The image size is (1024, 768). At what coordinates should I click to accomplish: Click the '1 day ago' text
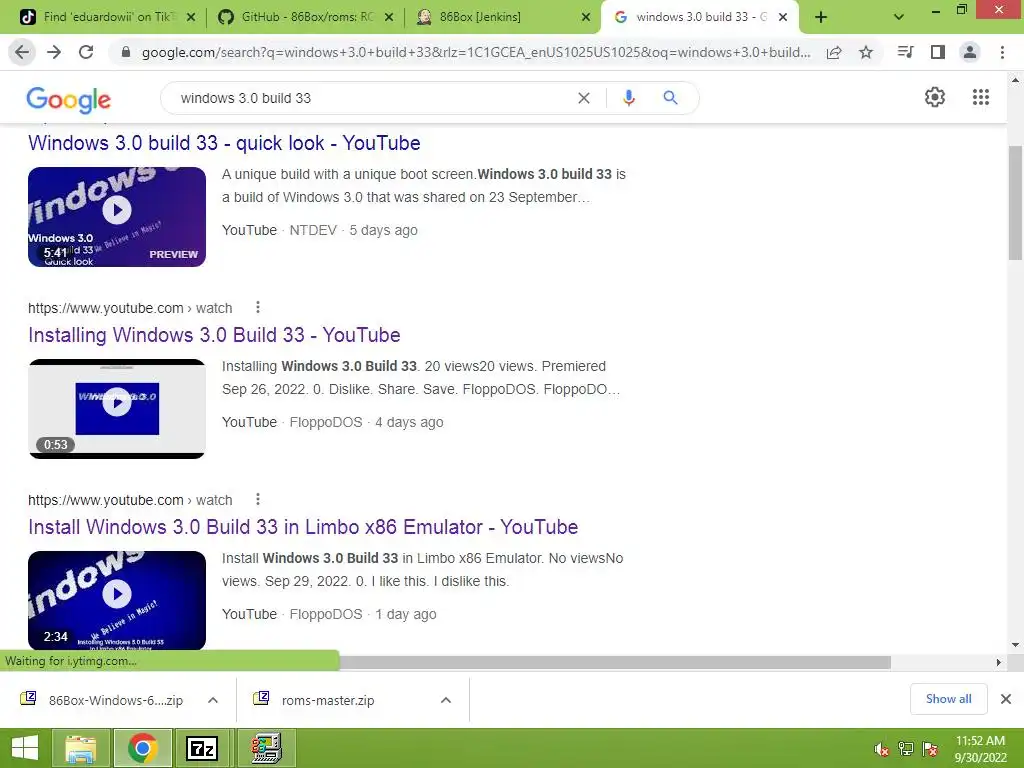(x=406, y=614)
